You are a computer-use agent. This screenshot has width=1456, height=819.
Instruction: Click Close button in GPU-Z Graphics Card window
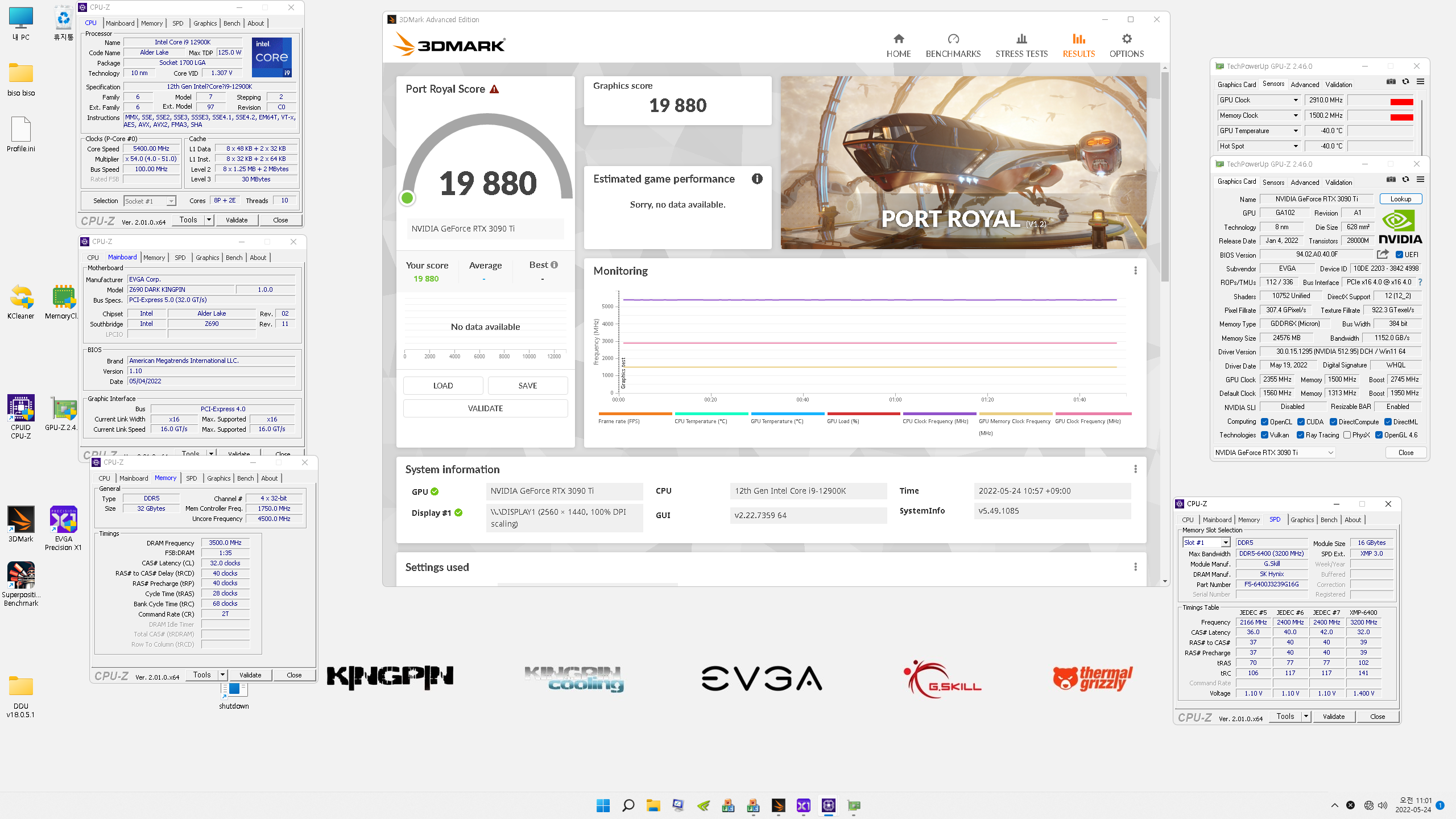(1406, 453)
